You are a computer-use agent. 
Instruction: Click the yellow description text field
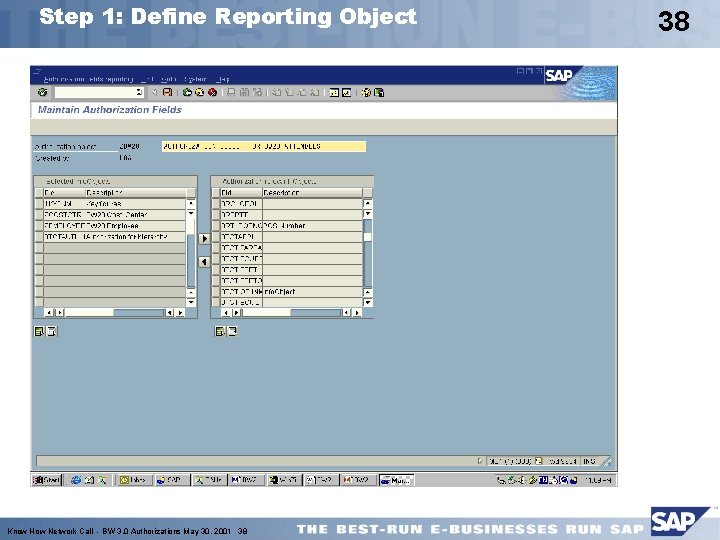264,146
